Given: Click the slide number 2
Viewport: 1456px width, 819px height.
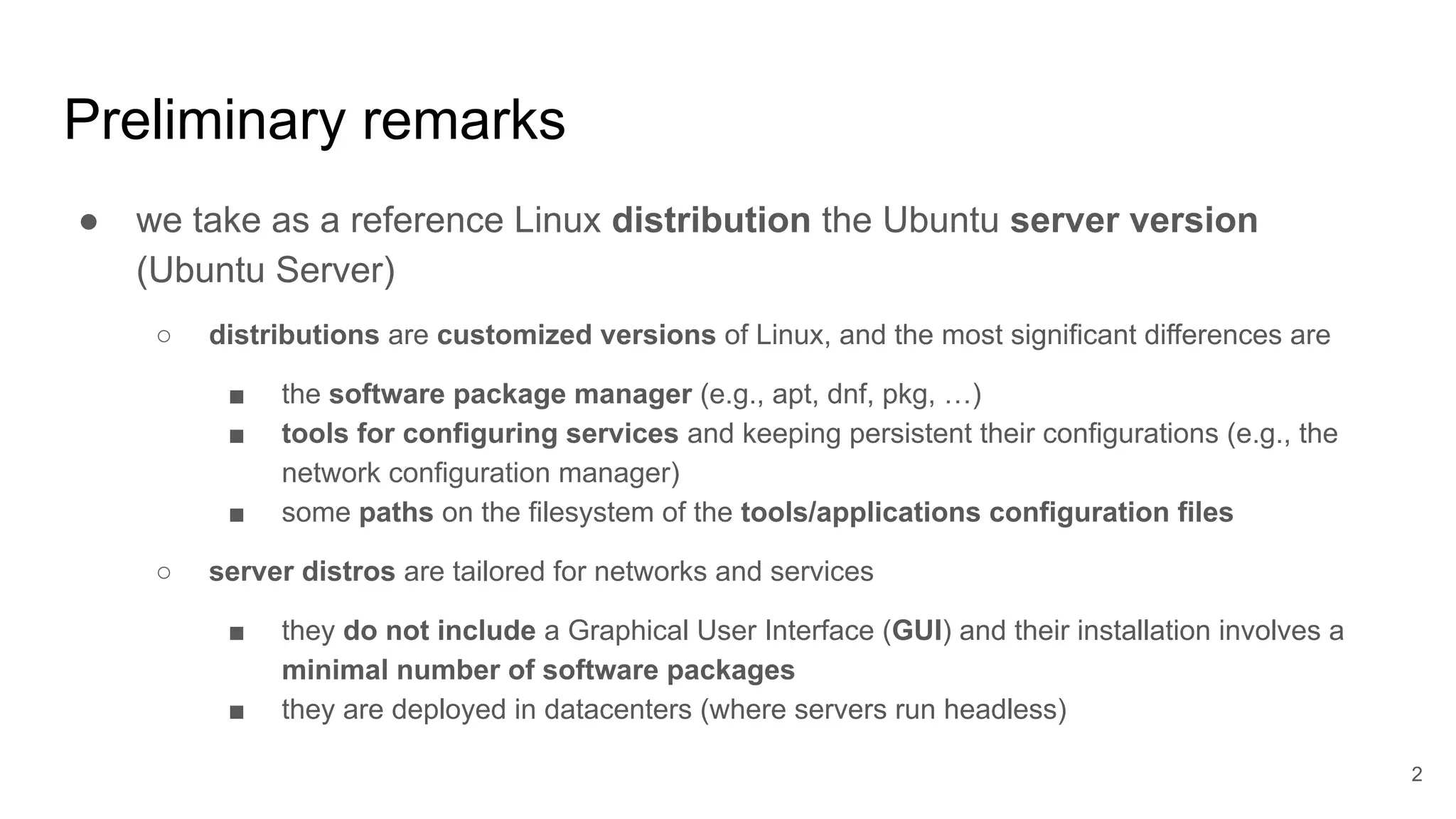Looking at the screenshot, I should pos(1416,774).
